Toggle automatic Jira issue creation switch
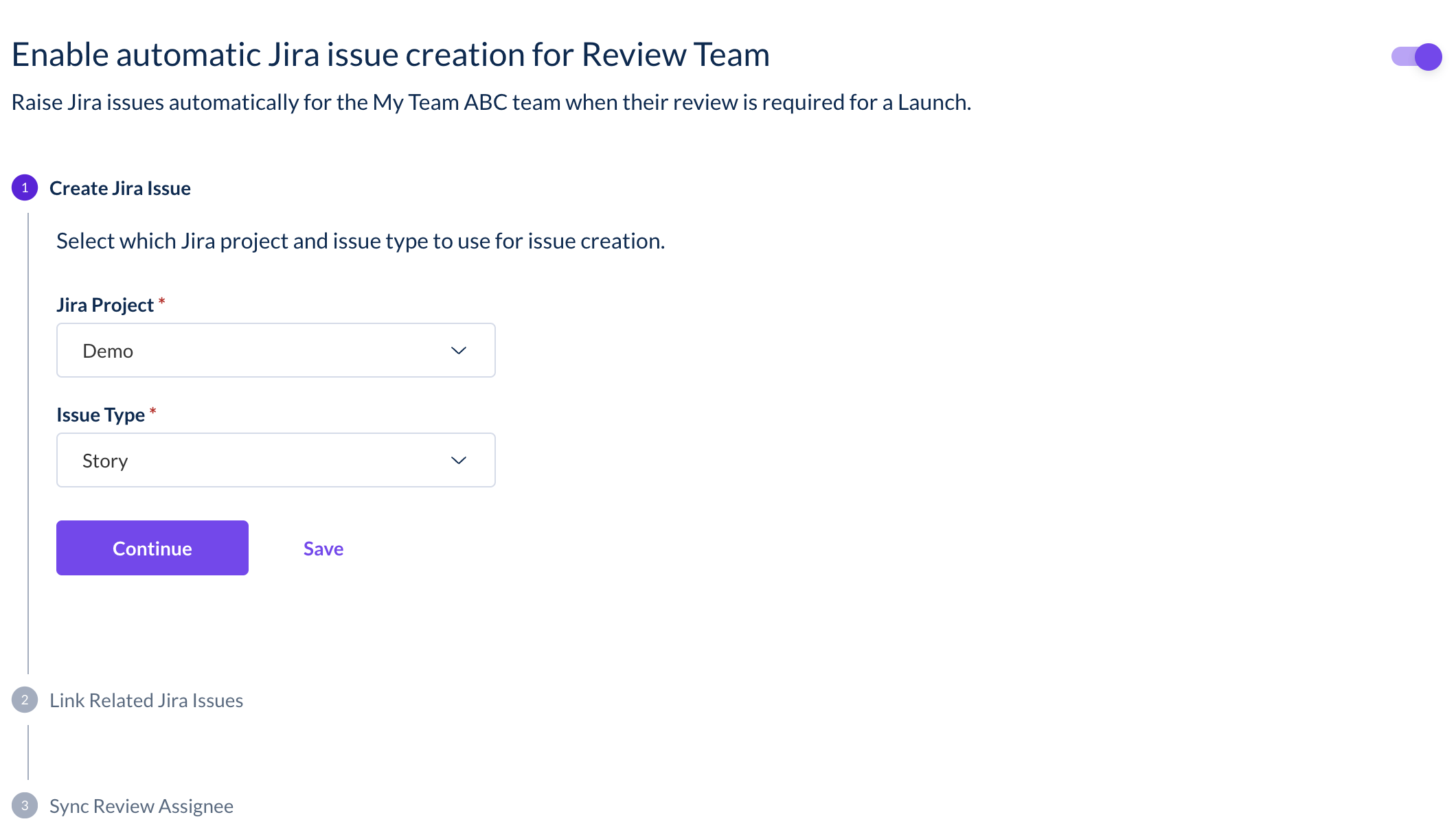This screenshot has width=1456, height=839. (1417, 56)
